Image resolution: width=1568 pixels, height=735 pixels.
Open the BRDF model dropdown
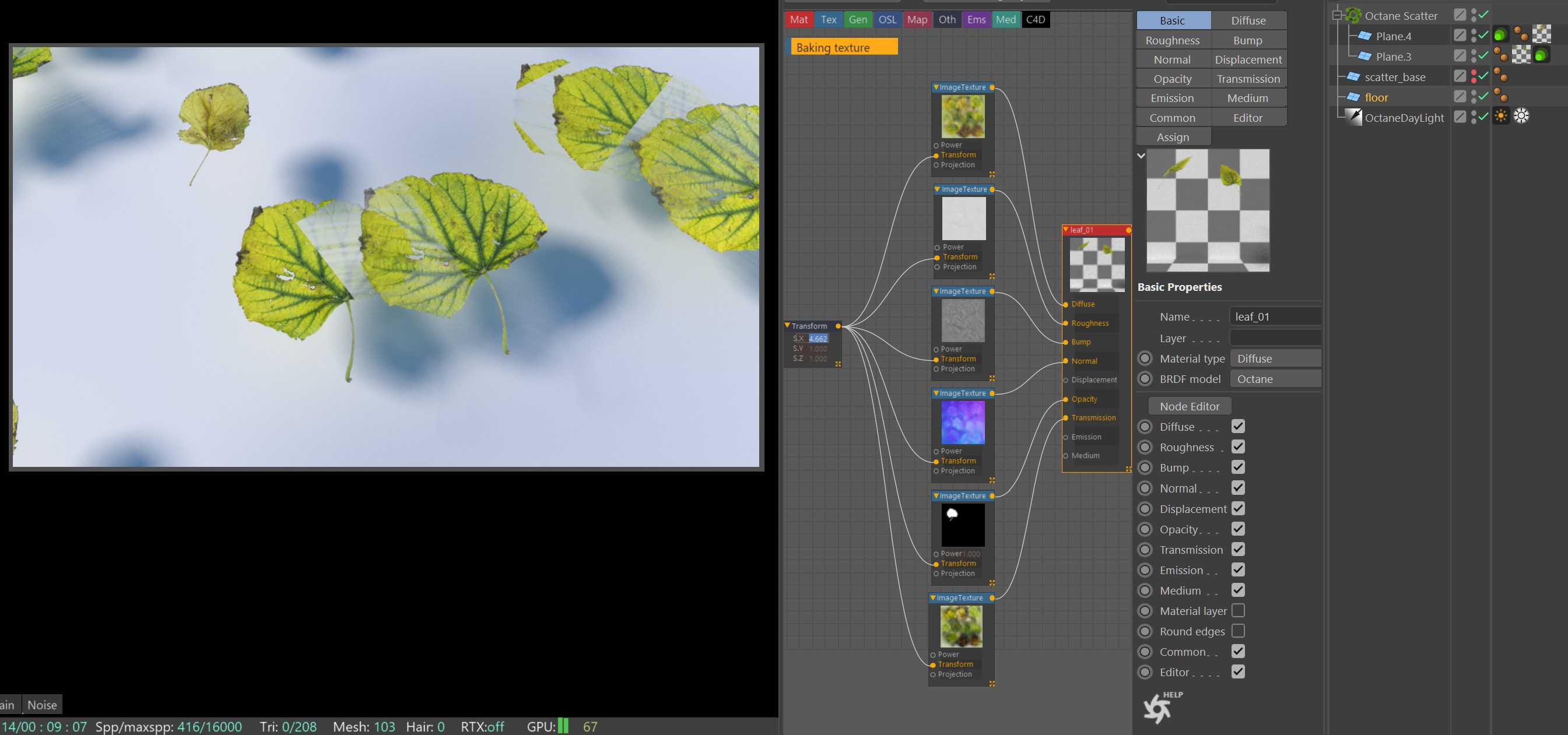(x=1275, y=378)
